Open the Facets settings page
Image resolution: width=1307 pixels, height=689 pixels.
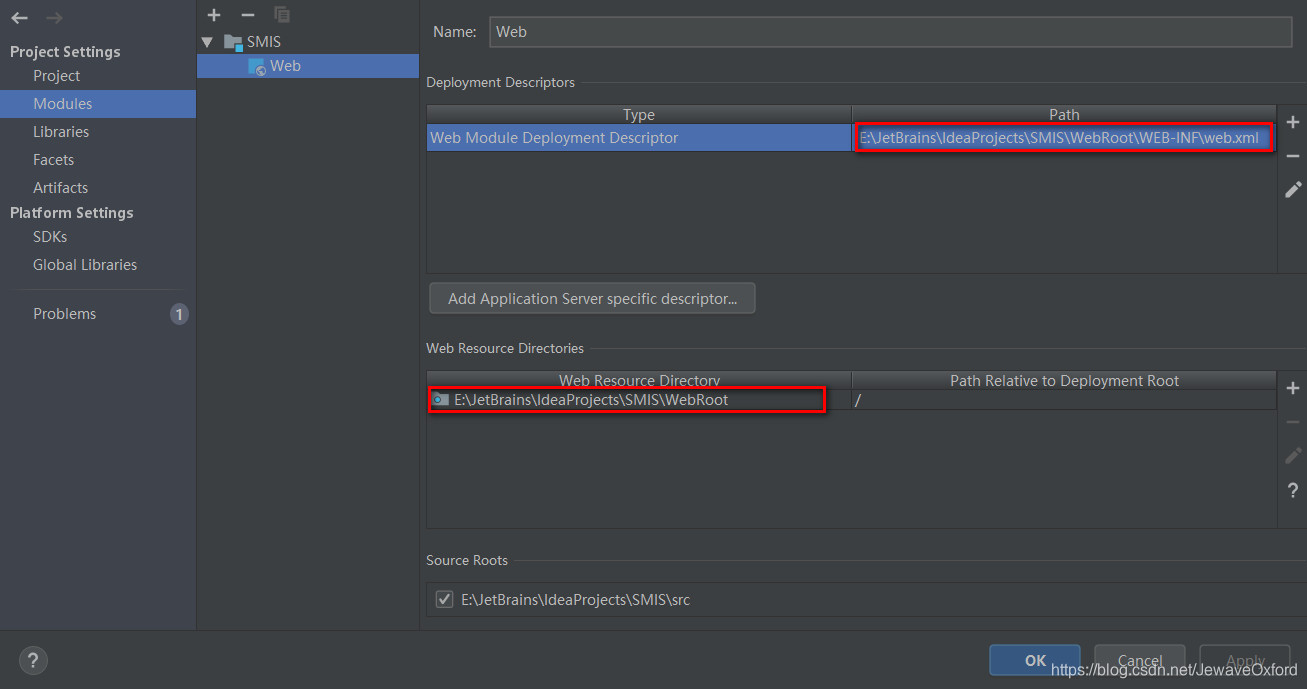(x=53, y=160)
